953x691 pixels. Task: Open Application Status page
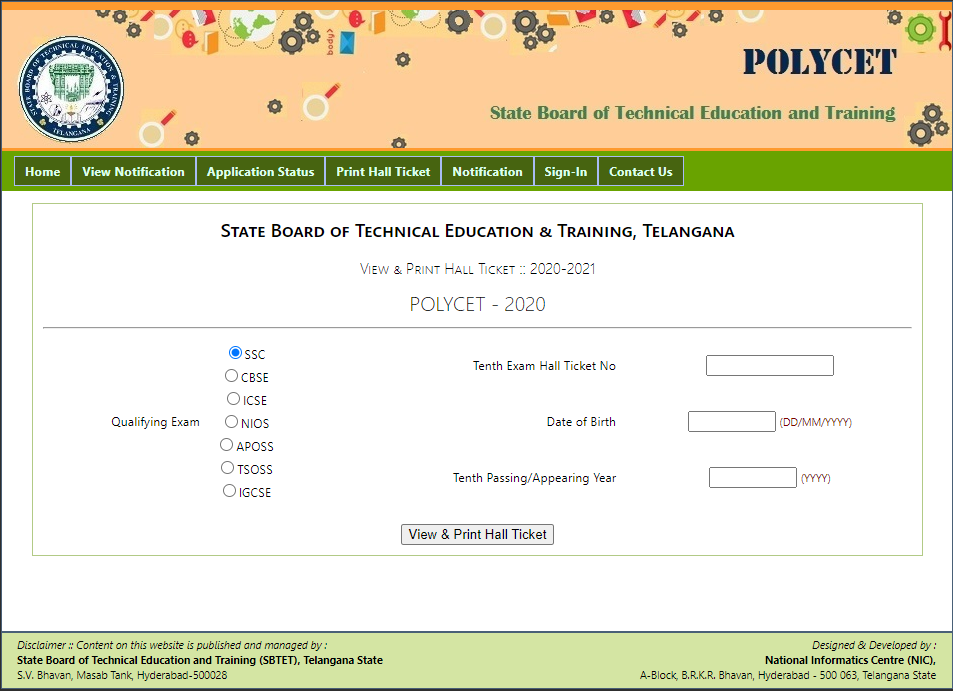(x=261, y=171)
